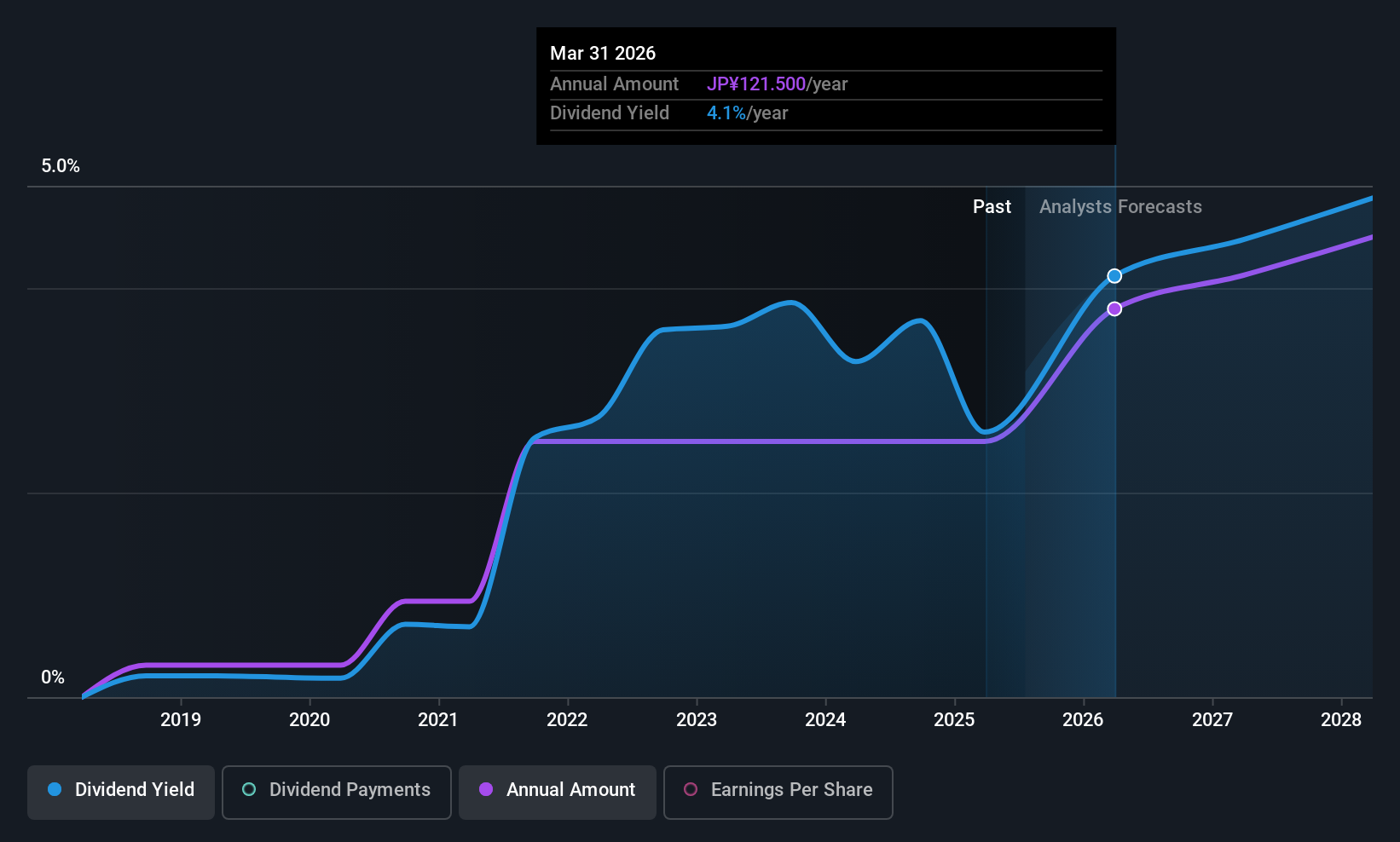Toggle the Dividend Yield legend button
The height and width of the screenshot is (842, 1400).
121,792
